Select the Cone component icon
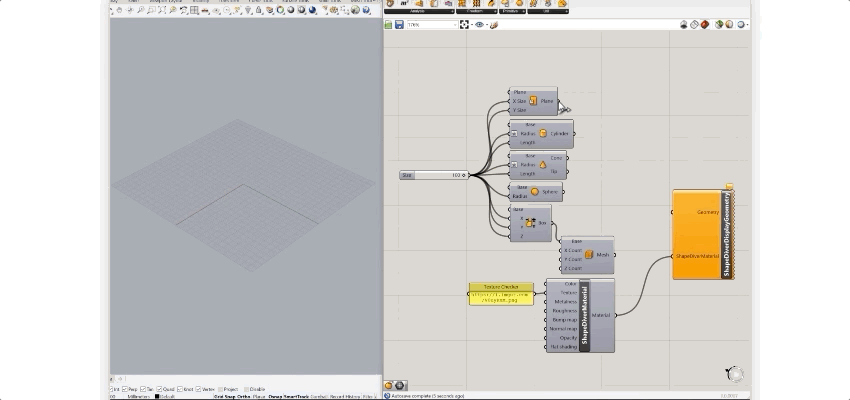Image resolution: width=850 pixels, height=400 pixels. (x=543, y=165)
